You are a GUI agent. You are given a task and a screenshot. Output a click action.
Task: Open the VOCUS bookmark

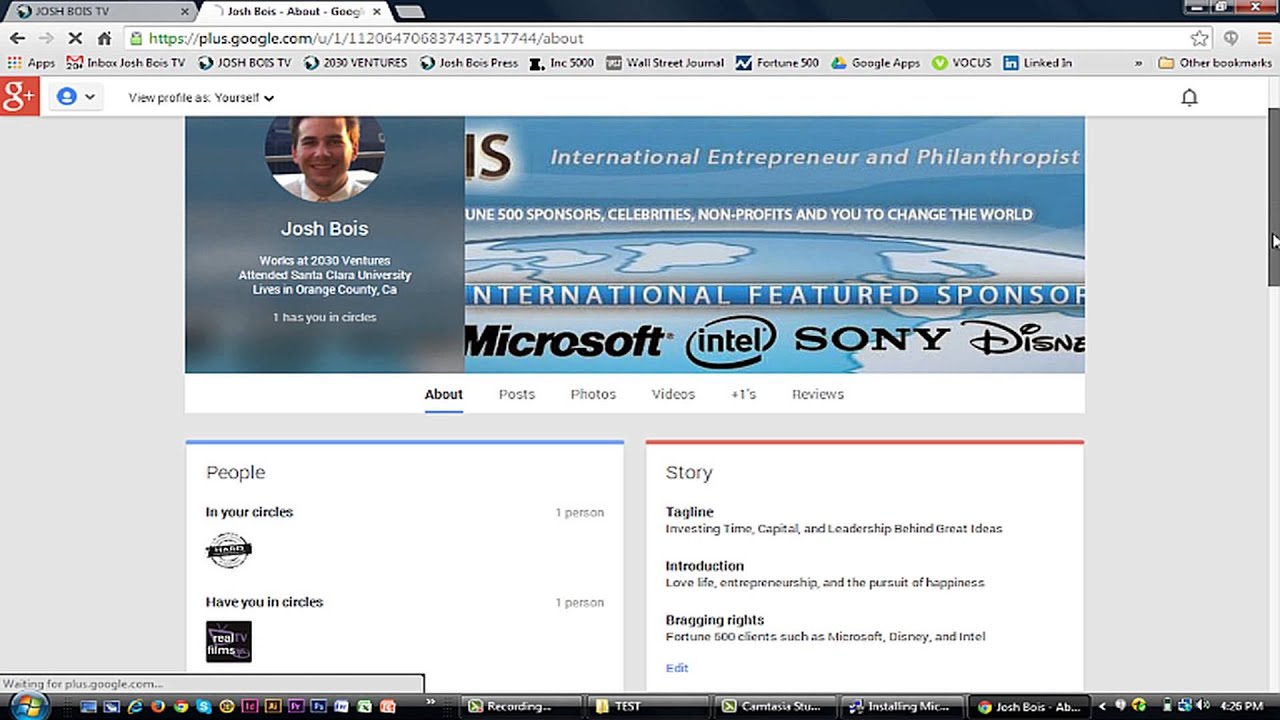tap(961, 62)
